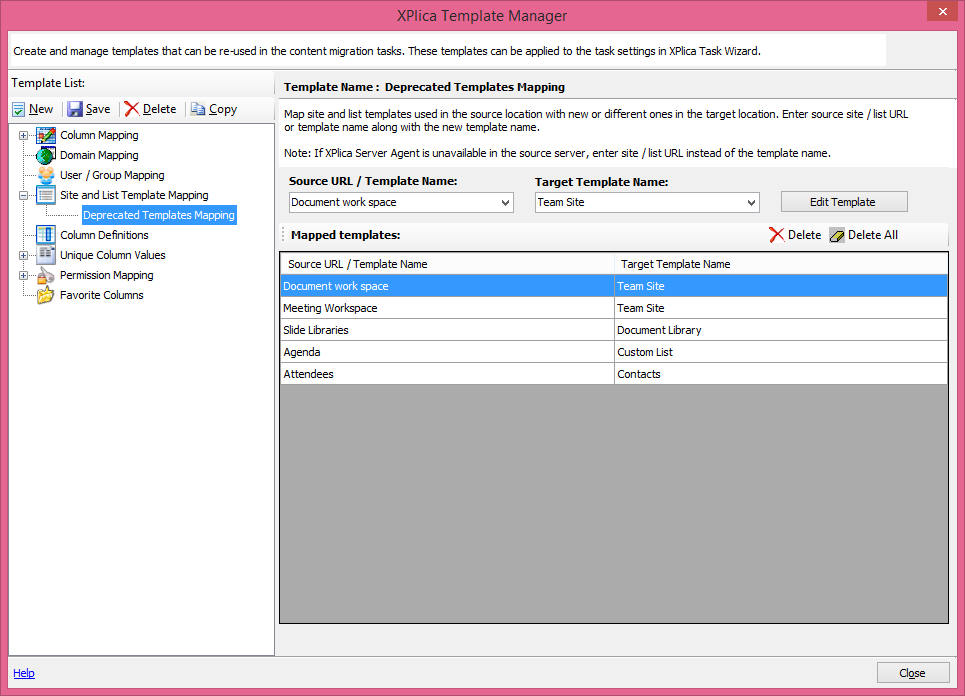Click the Contacts target cell
The height and width of the screenshot is (696, 965).
pos(781,374)
